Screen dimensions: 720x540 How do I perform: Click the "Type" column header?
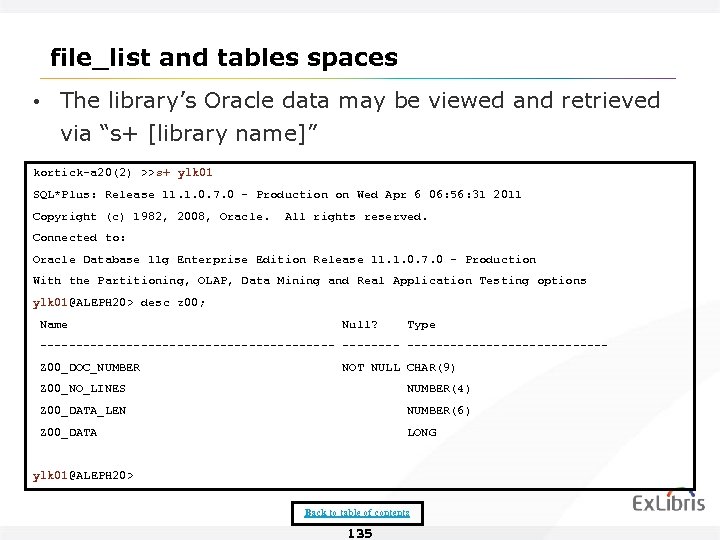tap(421, 325)
